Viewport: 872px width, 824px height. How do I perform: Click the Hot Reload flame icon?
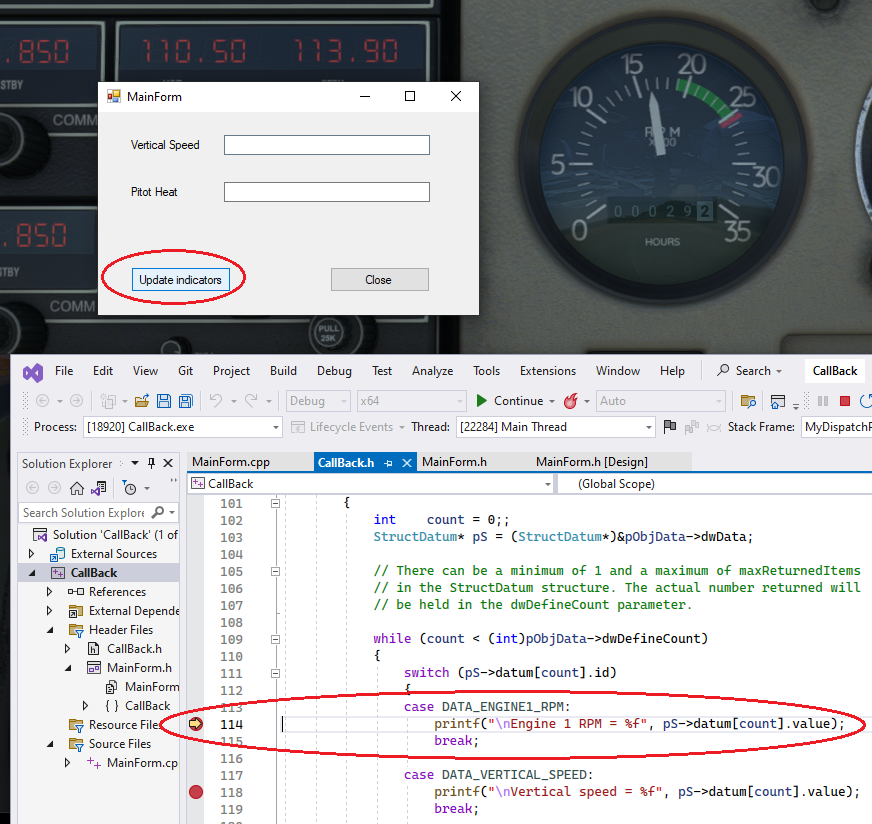point(570,401)
